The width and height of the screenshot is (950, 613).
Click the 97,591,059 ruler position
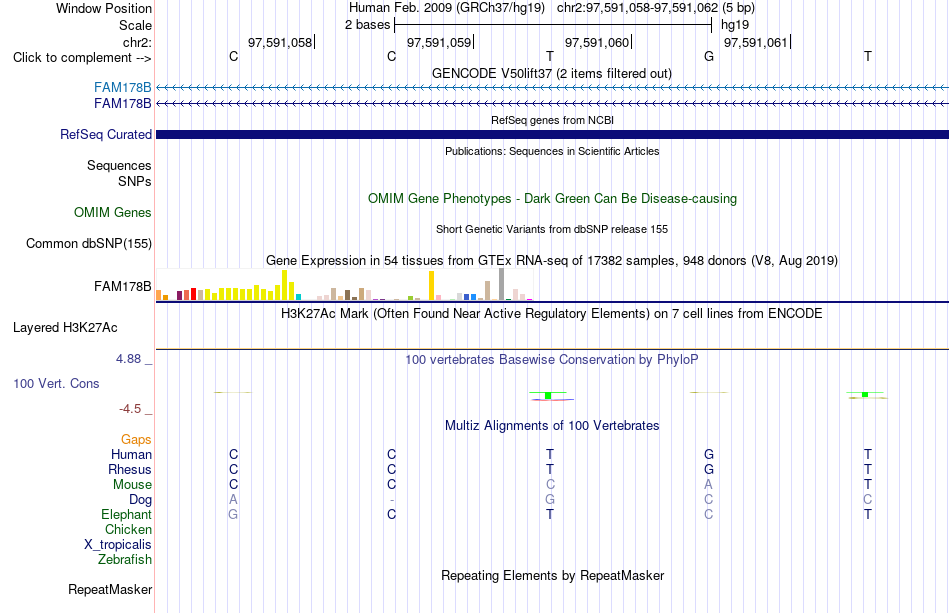pos(439,42)
